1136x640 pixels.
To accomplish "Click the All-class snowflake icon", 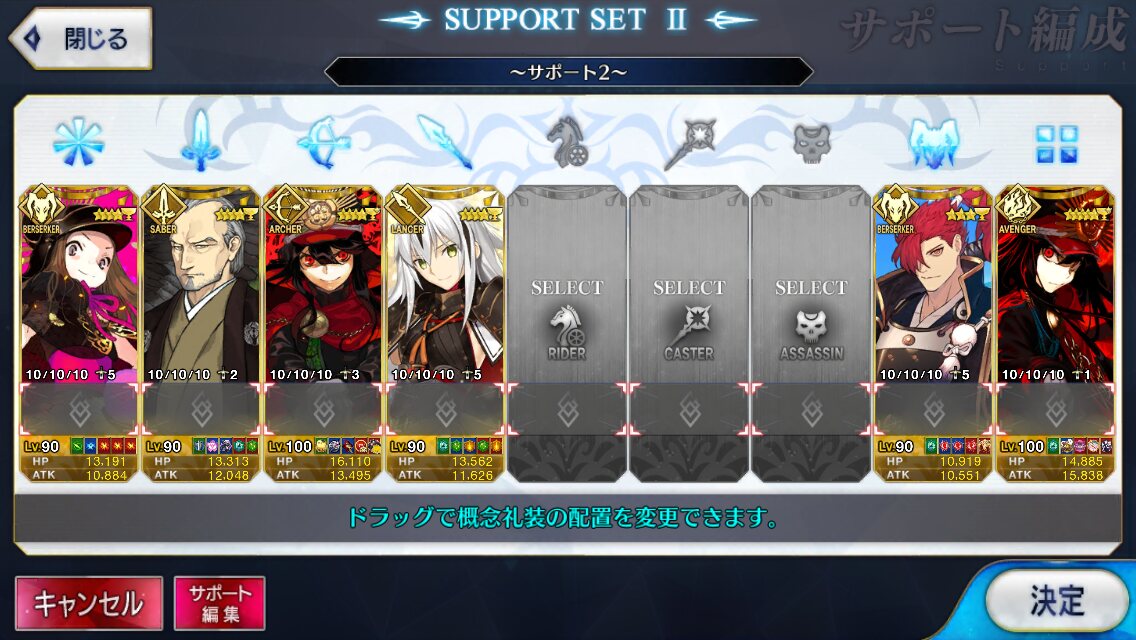I will tap(78, 142).
